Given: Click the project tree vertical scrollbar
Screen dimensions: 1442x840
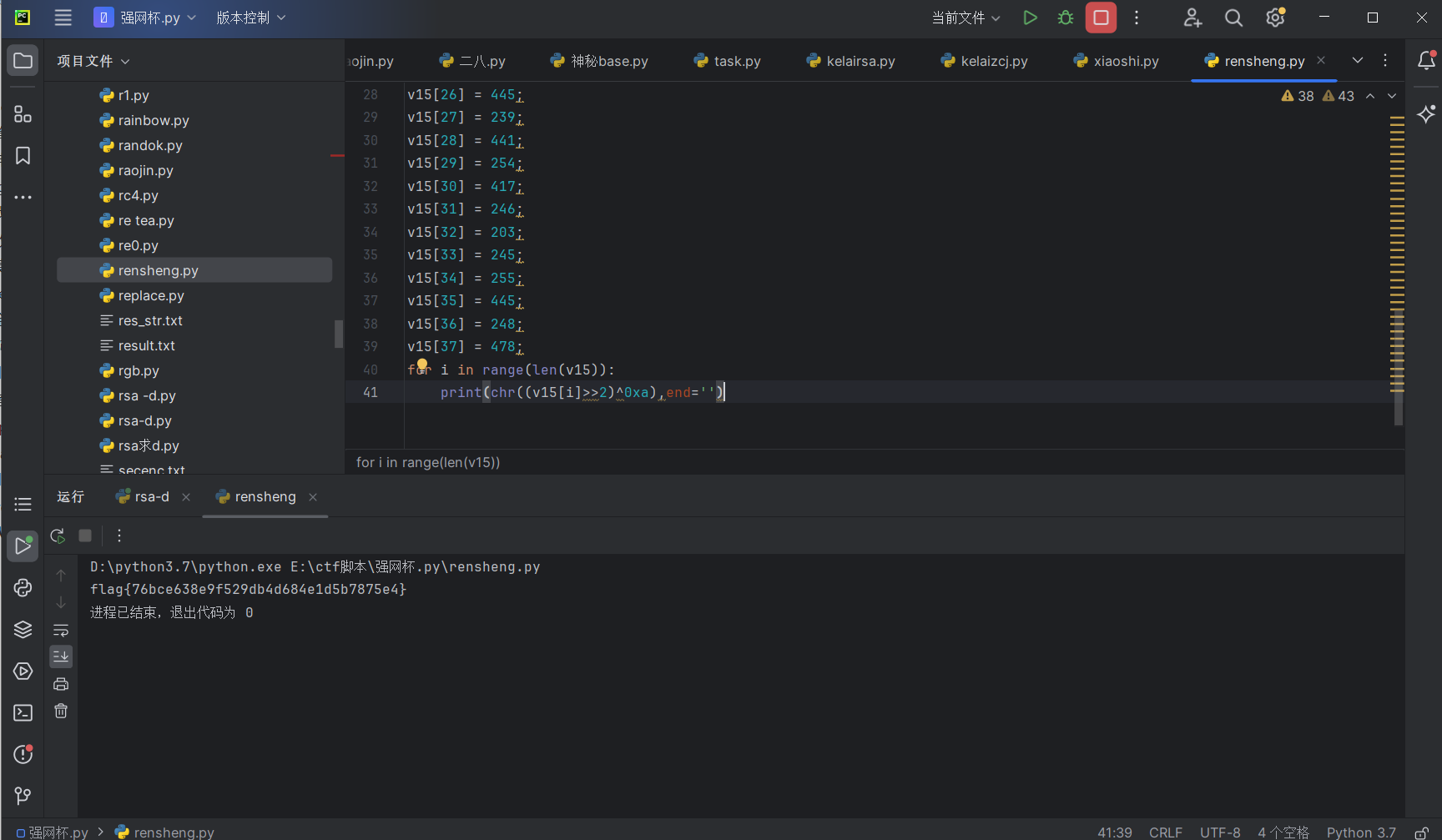Looking at the screenshot, I should pos(339,334).
